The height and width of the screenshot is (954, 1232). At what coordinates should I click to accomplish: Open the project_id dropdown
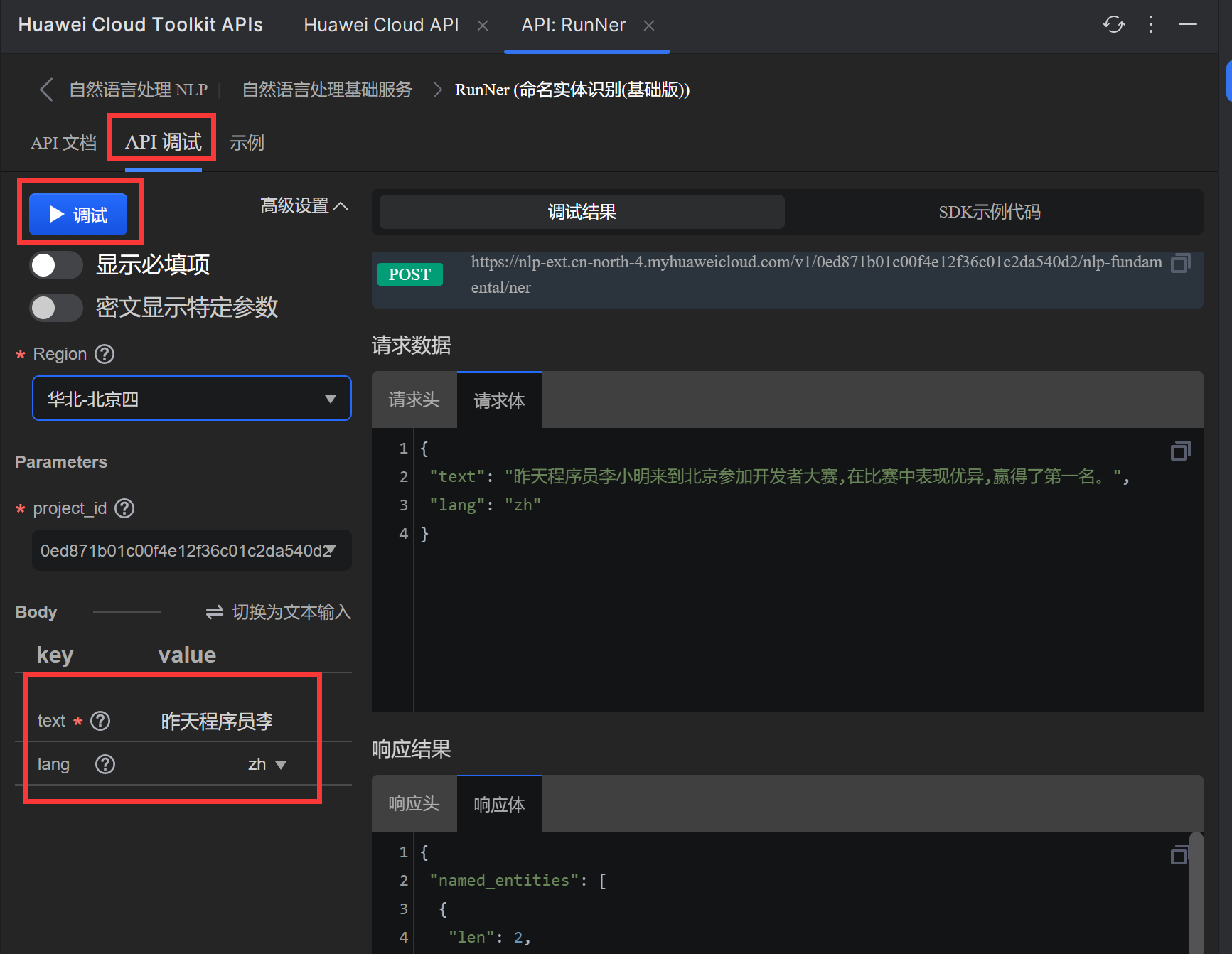click(x=192, y=550)
